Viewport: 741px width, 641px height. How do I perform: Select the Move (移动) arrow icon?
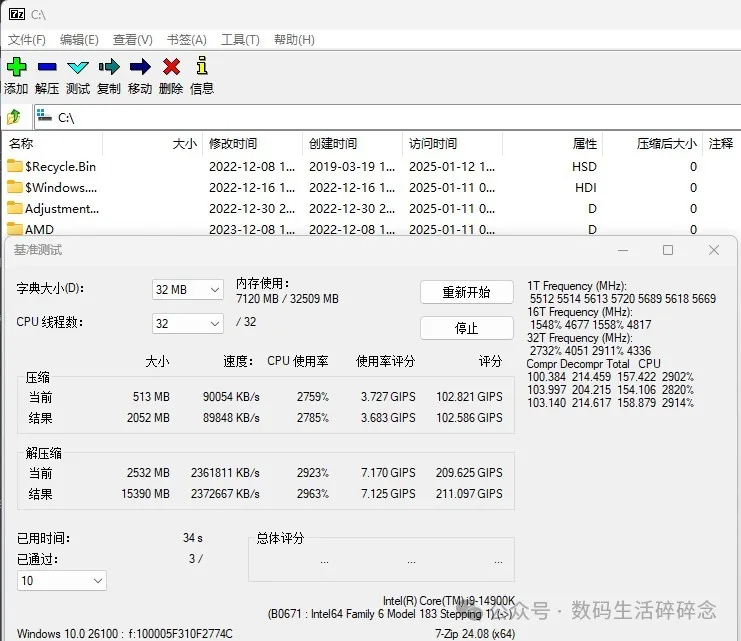click(x=140, y=67)
